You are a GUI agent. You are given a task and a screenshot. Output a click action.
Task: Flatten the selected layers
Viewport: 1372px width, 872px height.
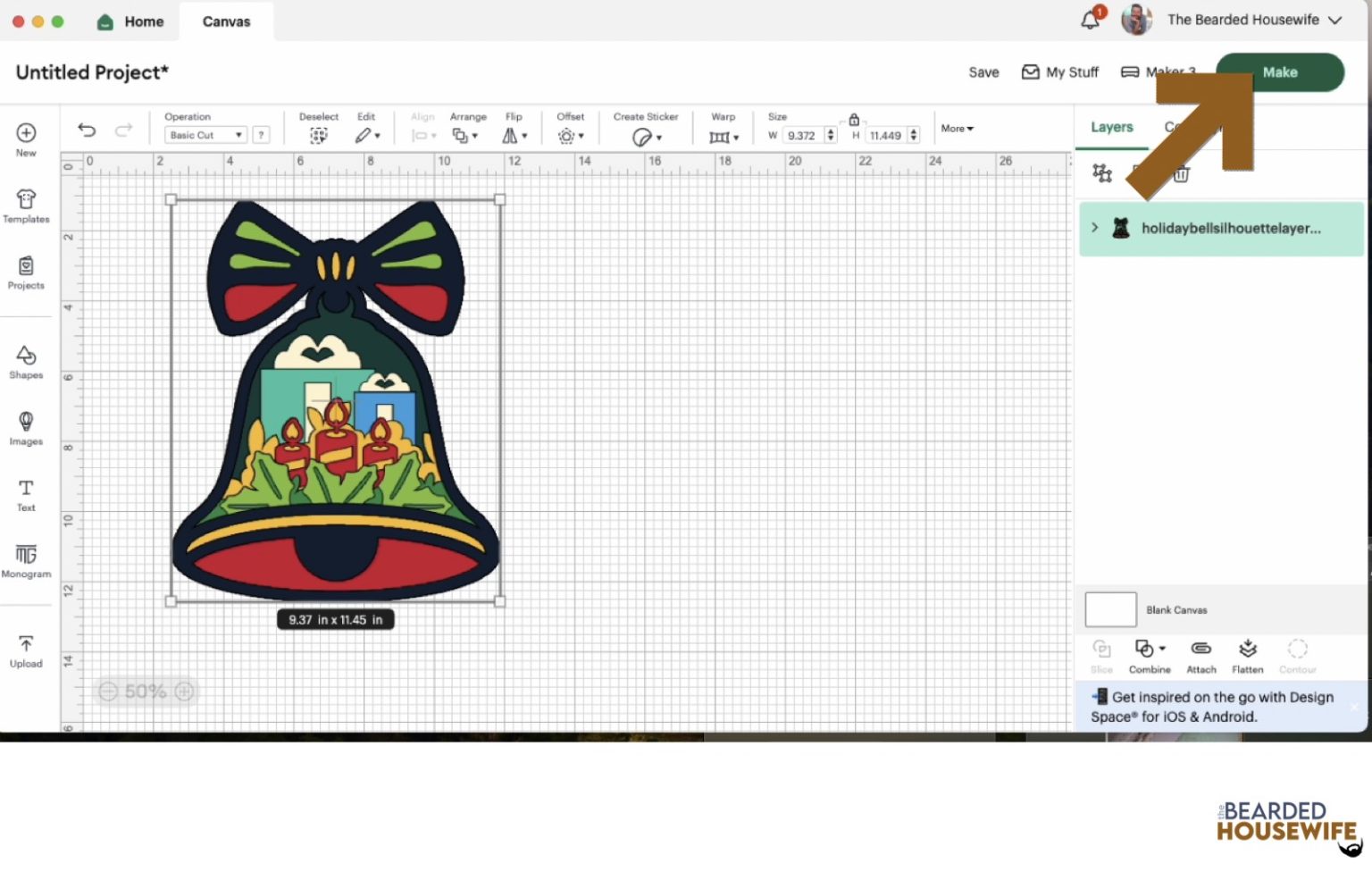(1247, 655)
